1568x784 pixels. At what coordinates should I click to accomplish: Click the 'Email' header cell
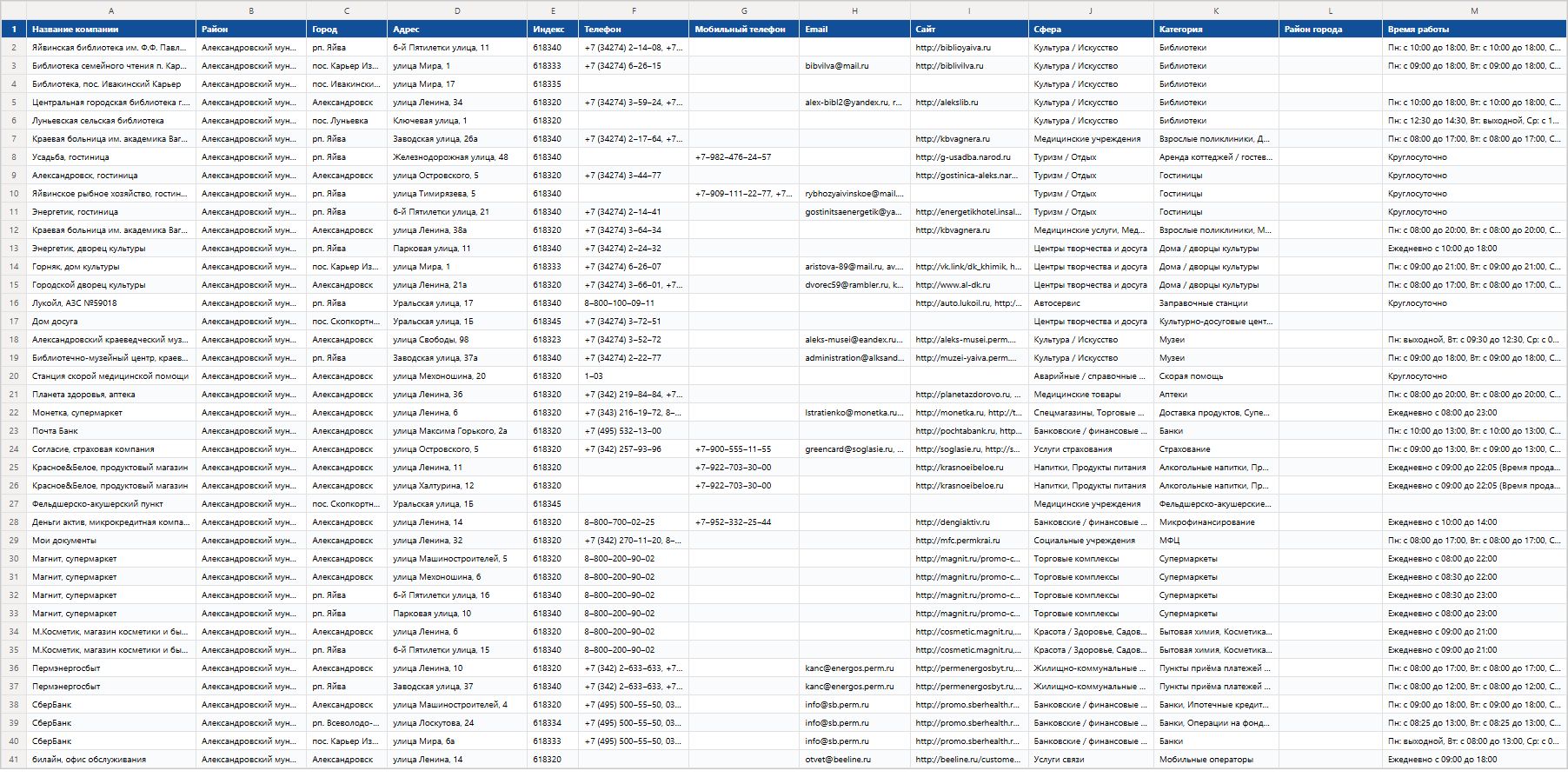tap(854, 29)
